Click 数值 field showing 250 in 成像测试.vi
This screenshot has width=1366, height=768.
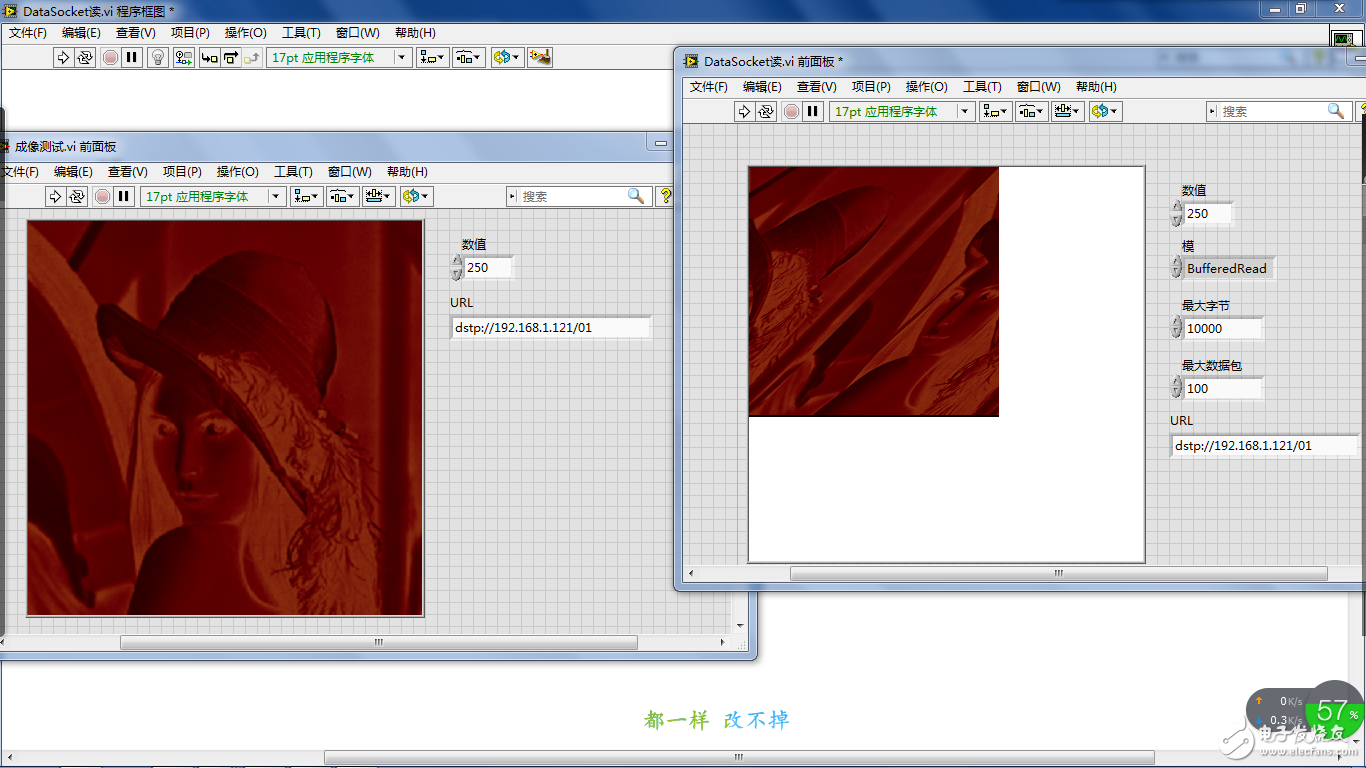[488, 267]
